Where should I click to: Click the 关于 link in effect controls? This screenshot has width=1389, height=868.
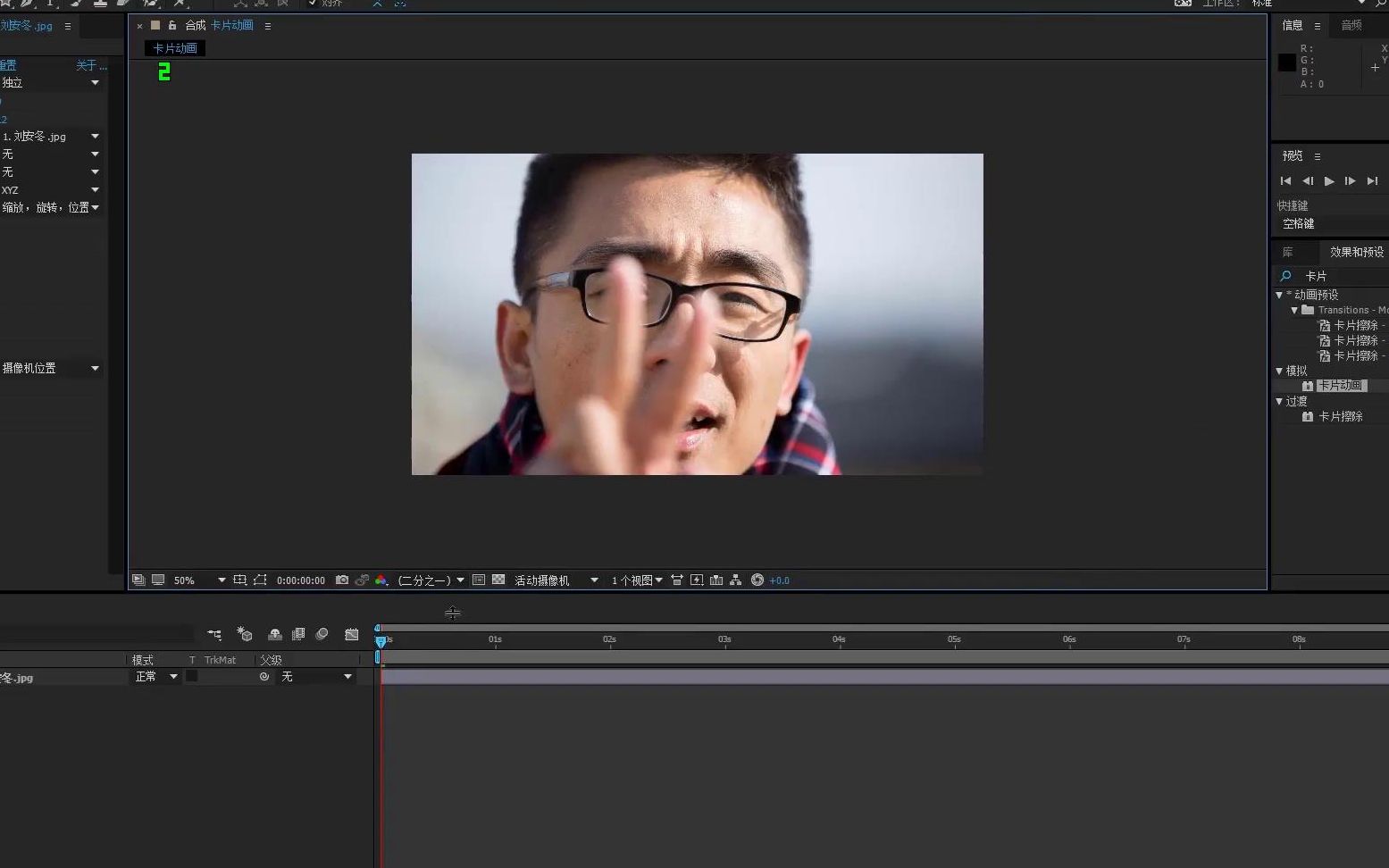click(x=88, y=64)
